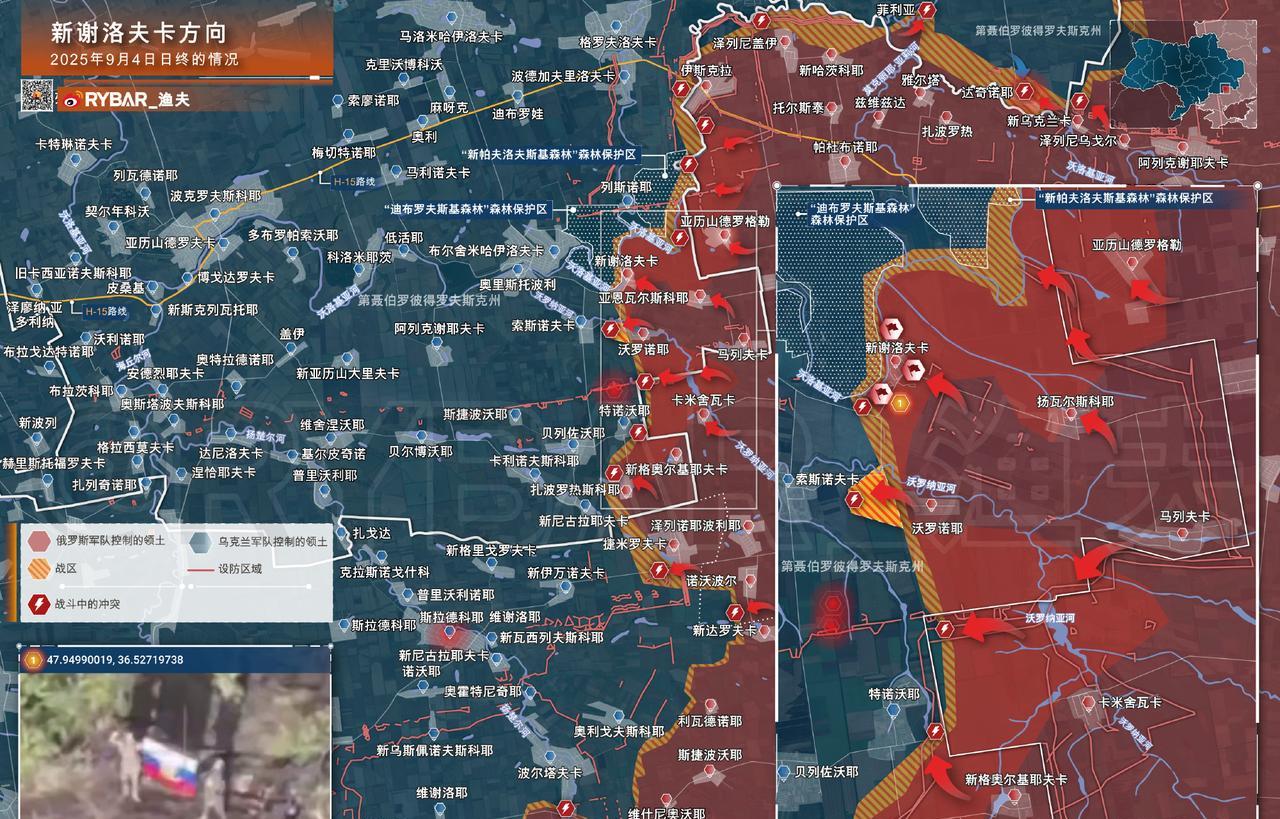Click the label 契尔年科沃
The height and width of the screenshot is (819, 1280).
pos(117,211)
